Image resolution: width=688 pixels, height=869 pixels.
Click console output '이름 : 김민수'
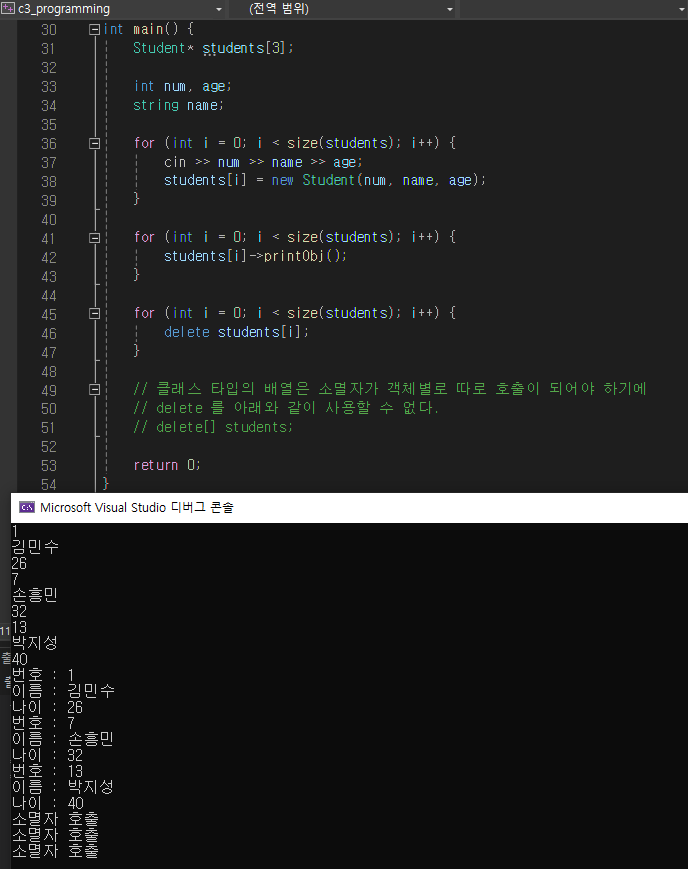click(x=63, y=691)
